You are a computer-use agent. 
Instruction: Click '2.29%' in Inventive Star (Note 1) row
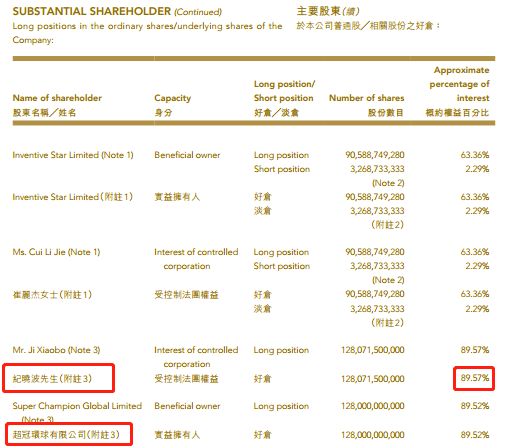[477, 169]
